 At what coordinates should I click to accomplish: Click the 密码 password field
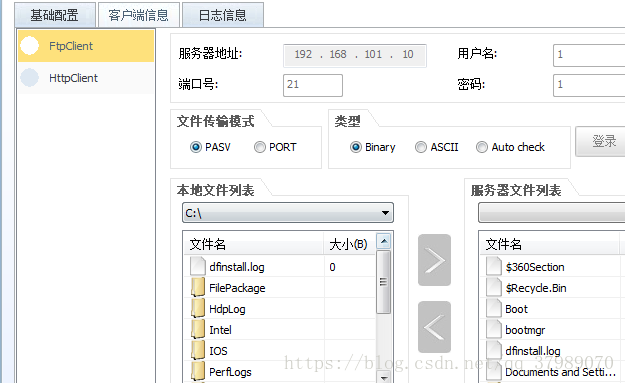589,85
